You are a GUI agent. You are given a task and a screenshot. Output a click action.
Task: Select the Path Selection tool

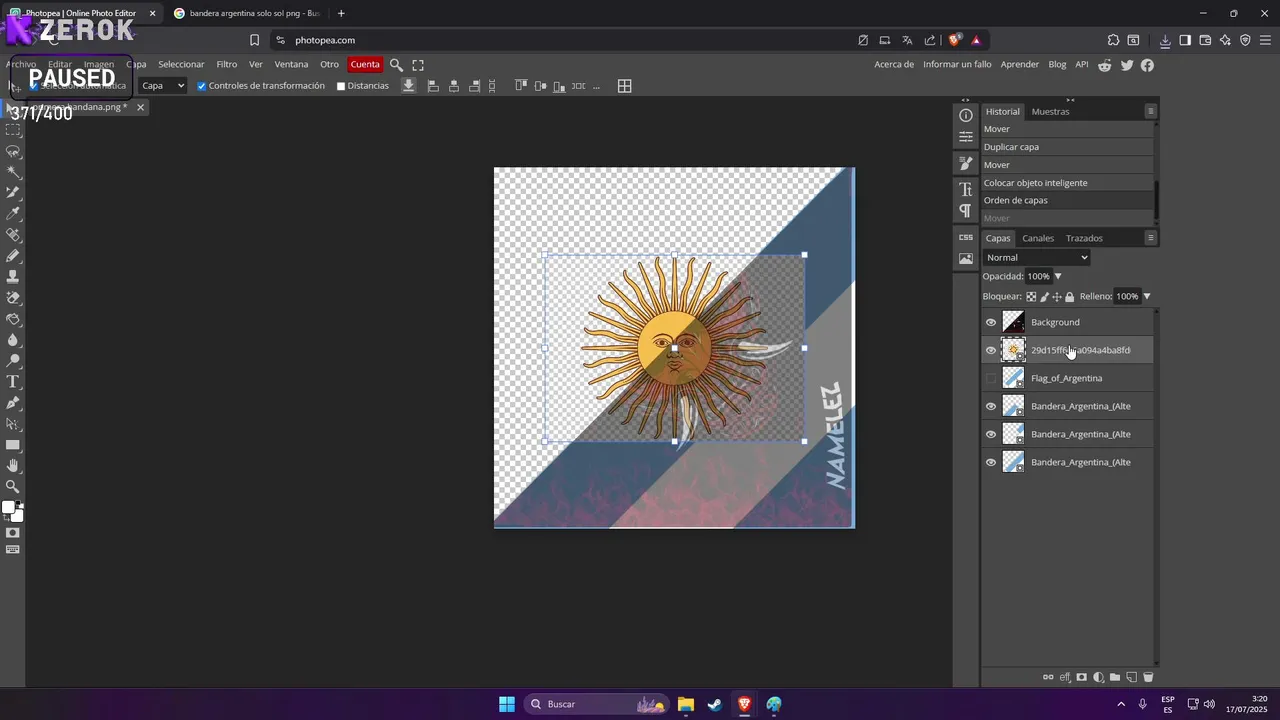tap(13, 424)
